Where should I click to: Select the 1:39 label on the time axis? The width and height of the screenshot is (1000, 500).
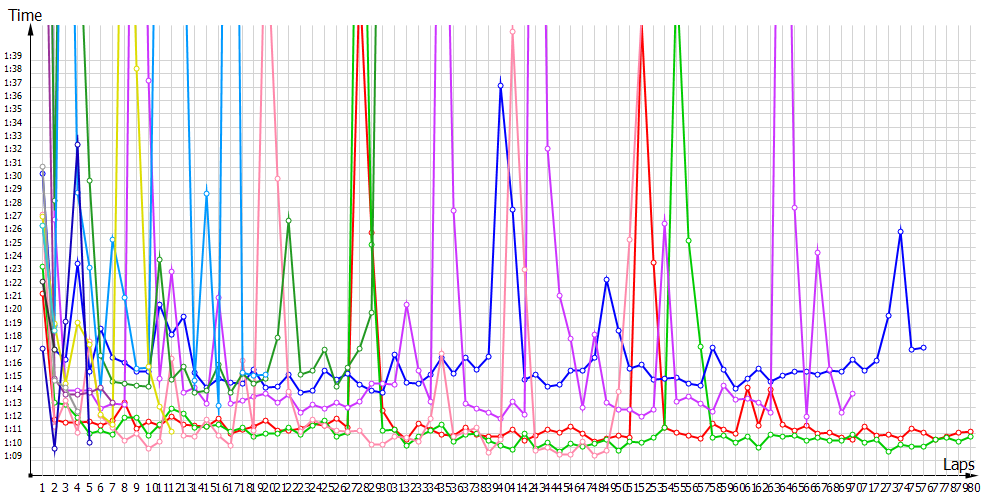(x=13, y=55)
